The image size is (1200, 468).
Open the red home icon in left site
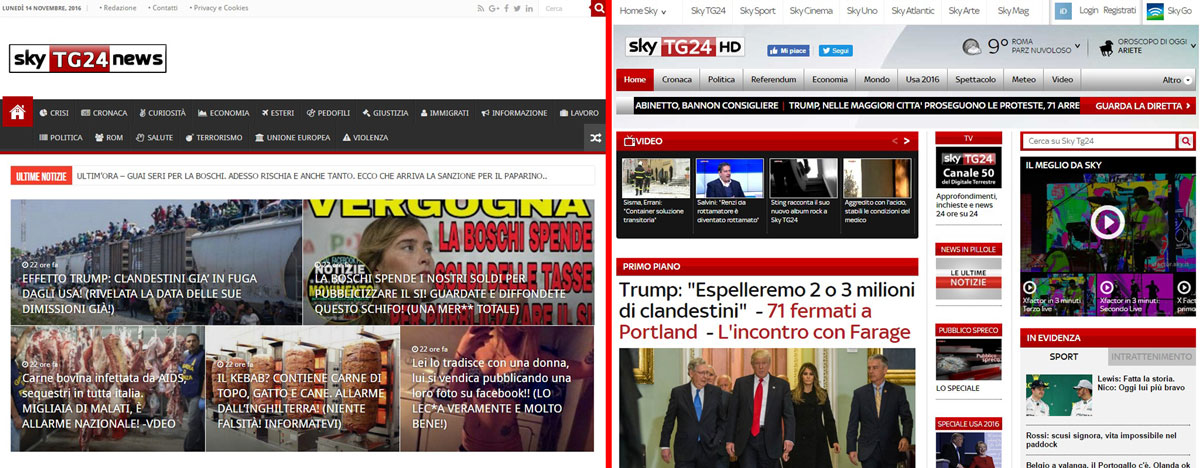(x=17, y=112)
